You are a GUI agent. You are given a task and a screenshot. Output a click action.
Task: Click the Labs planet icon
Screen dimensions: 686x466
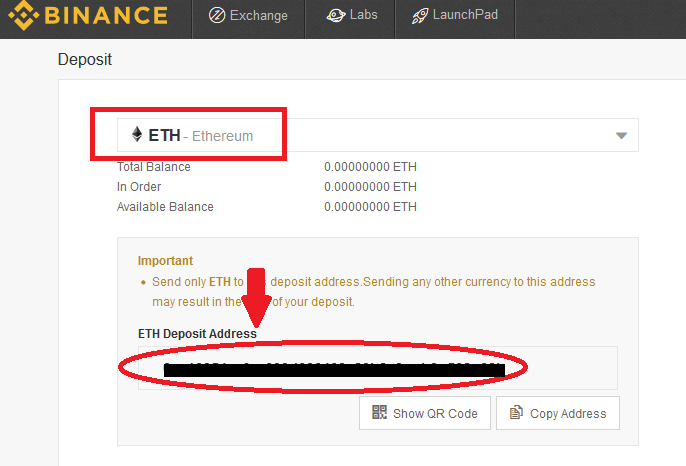click(x=336, y=16)
